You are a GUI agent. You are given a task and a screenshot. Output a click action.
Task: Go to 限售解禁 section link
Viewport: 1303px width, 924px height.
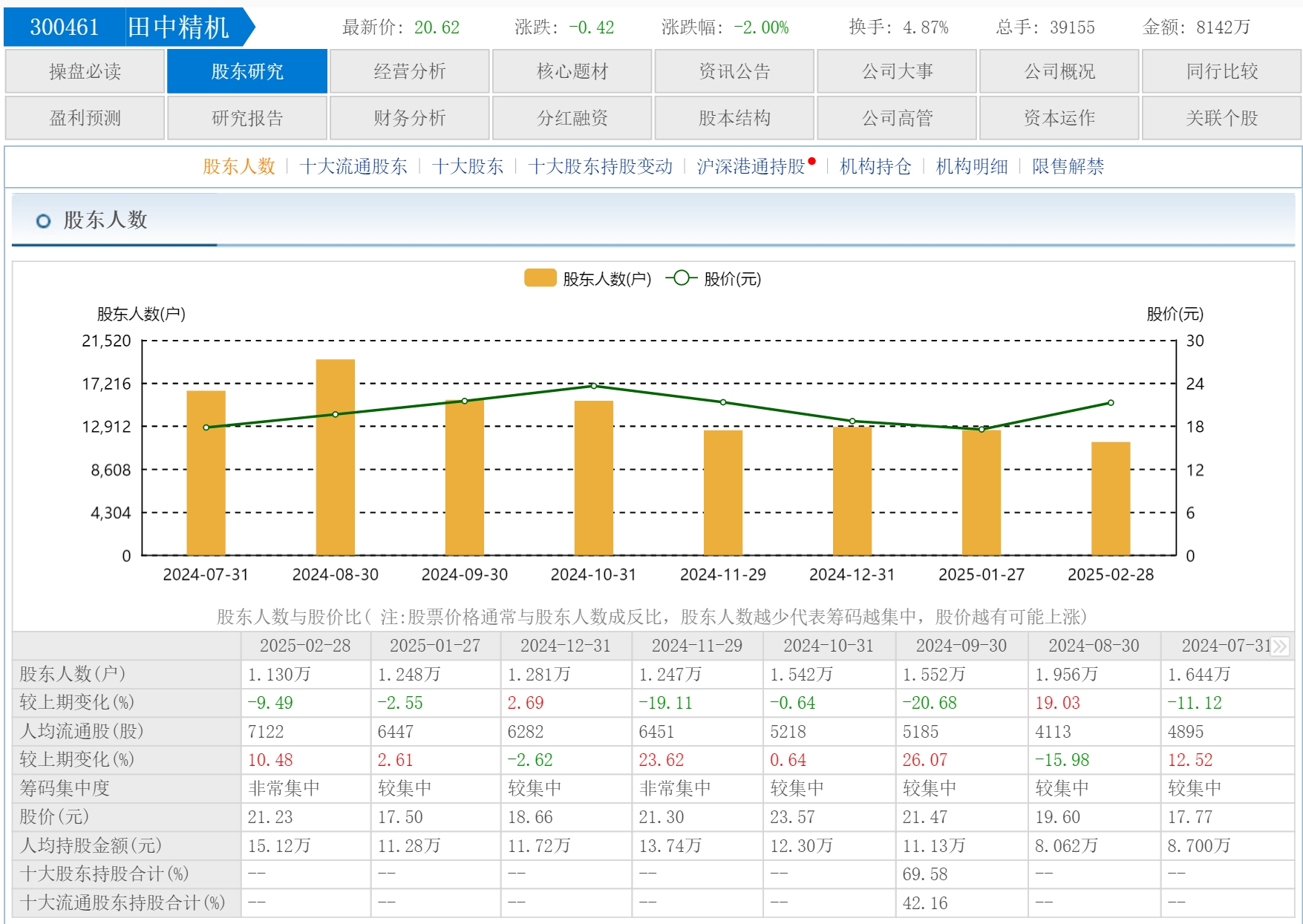(1067, 166)
